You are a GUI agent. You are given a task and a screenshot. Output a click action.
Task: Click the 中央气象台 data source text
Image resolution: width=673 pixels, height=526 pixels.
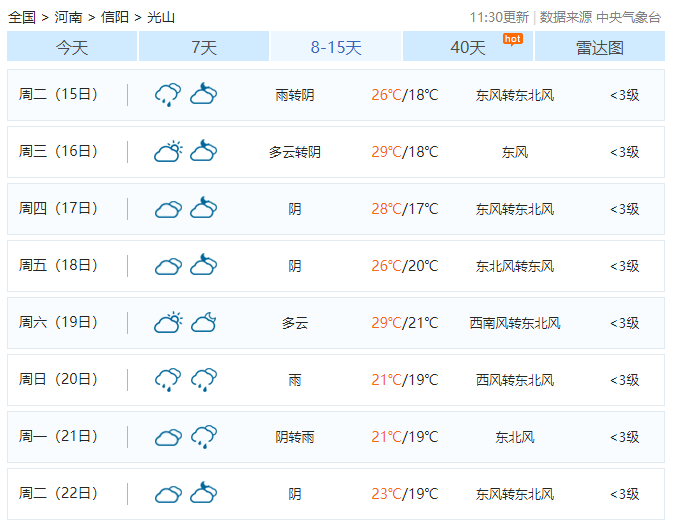point(628,17)
